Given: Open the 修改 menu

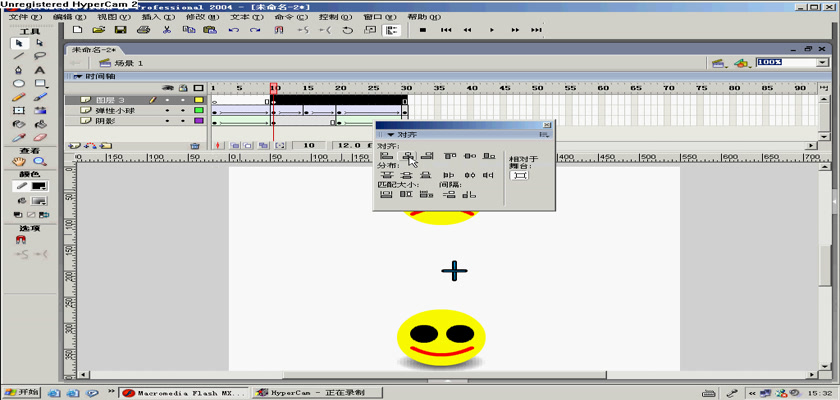Looking at the screenshot, I should point(202,17).
